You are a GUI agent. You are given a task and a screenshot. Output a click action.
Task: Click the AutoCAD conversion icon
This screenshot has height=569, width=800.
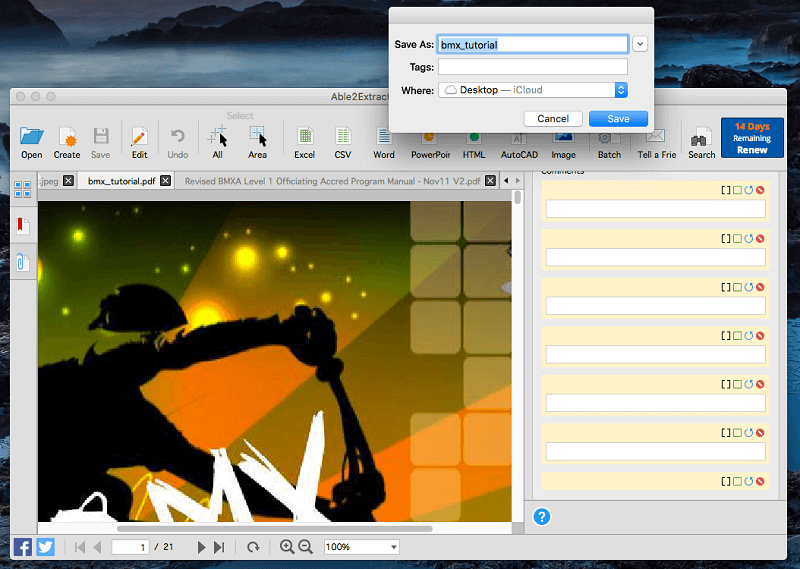(x=519, y=146)
